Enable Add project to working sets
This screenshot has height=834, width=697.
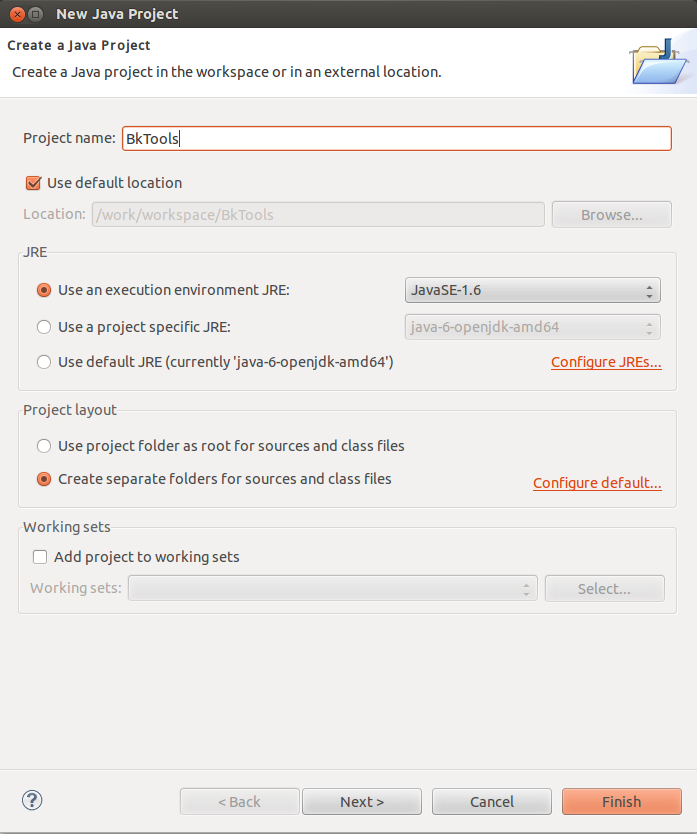40,557
